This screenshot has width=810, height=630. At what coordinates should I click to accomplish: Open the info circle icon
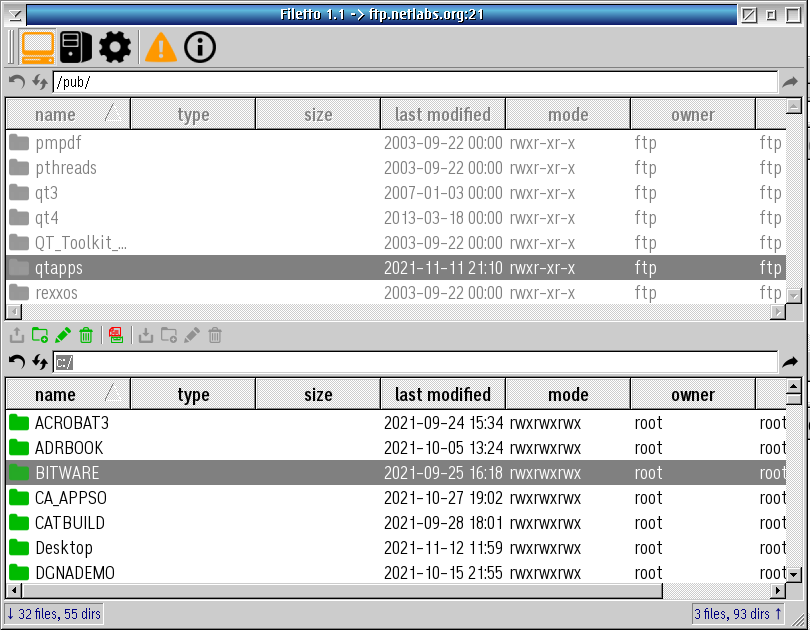click(200, 46)
